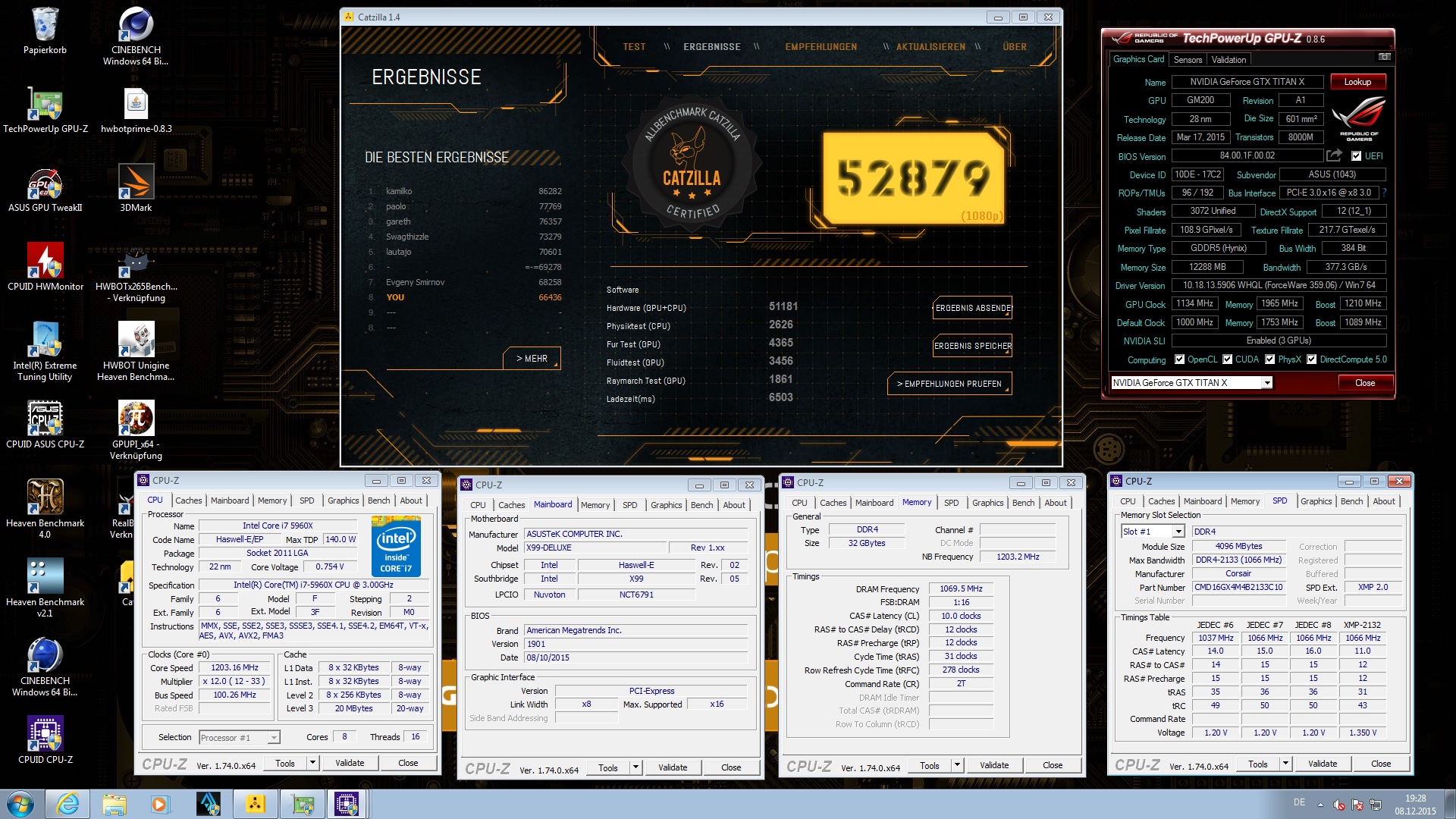Expand the Tools arrow in the CPU-Z SPD window
Screen dimensions: 1456x819
click(x=1285, y=764)
